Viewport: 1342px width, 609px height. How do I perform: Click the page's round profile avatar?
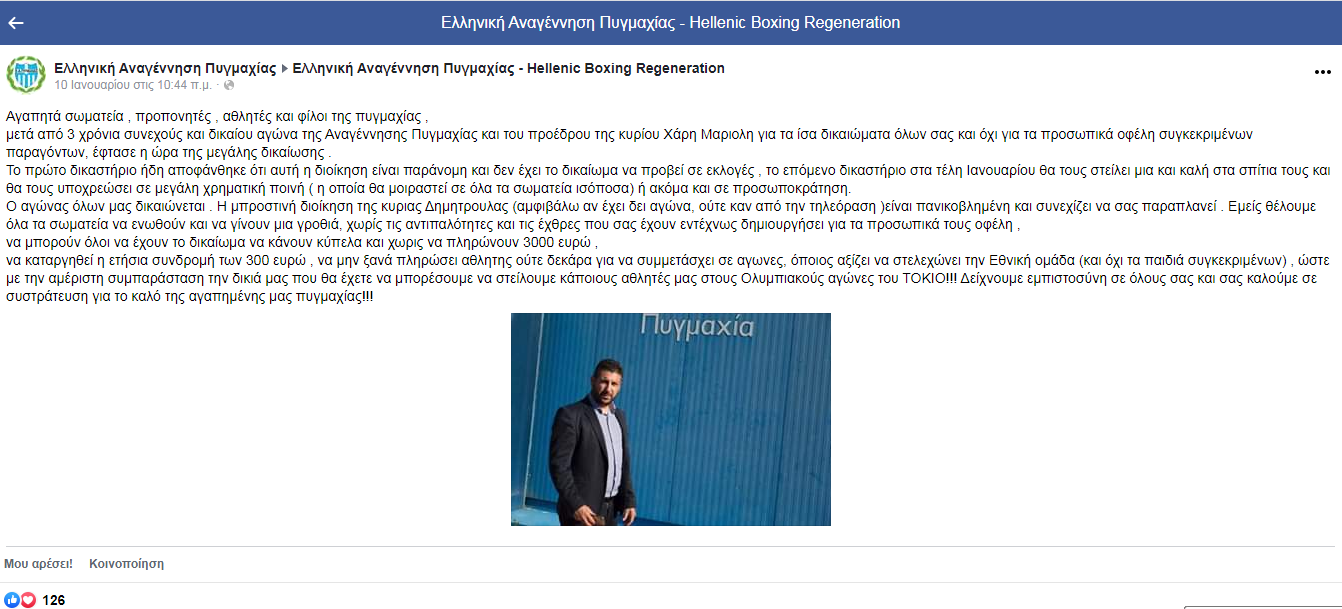tap(26, 75)
